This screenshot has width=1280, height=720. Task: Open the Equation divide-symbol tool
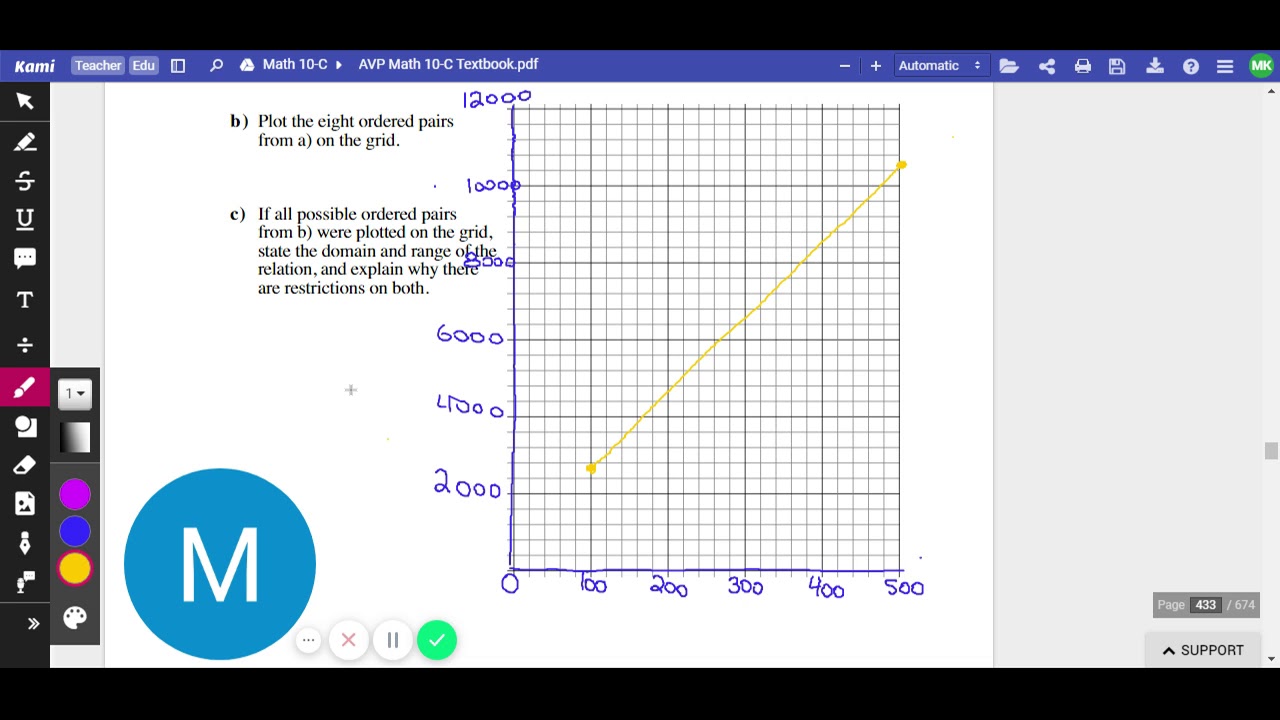(x=25, y=345)
